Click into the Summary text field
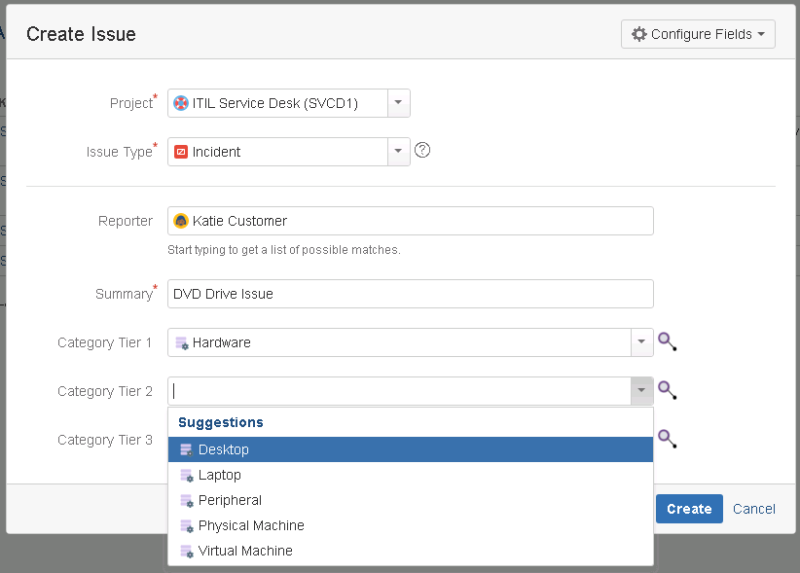 click(410, 294)
